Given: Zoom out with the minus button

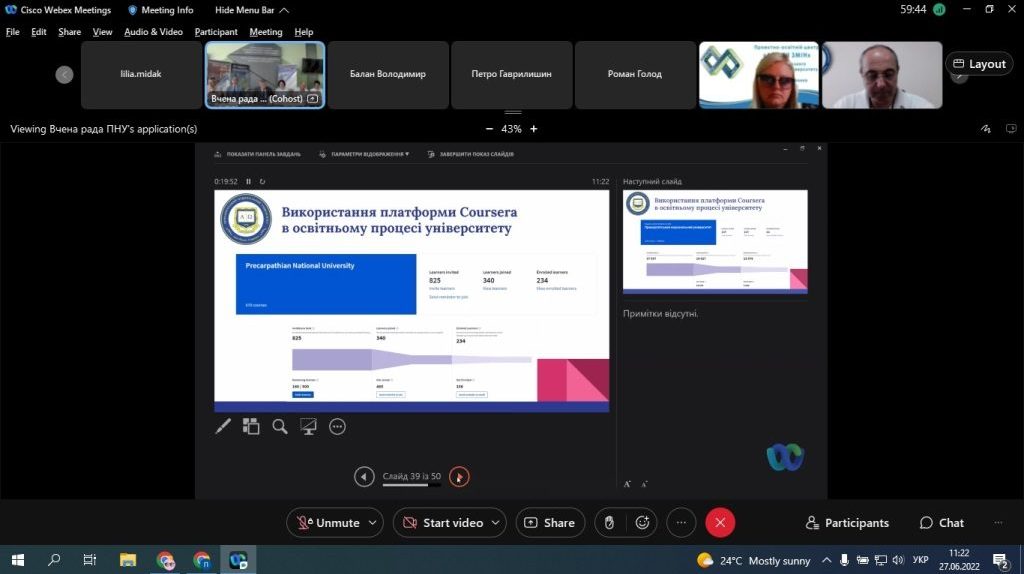Looking at the screenshot, I should (x=489, y=129).
